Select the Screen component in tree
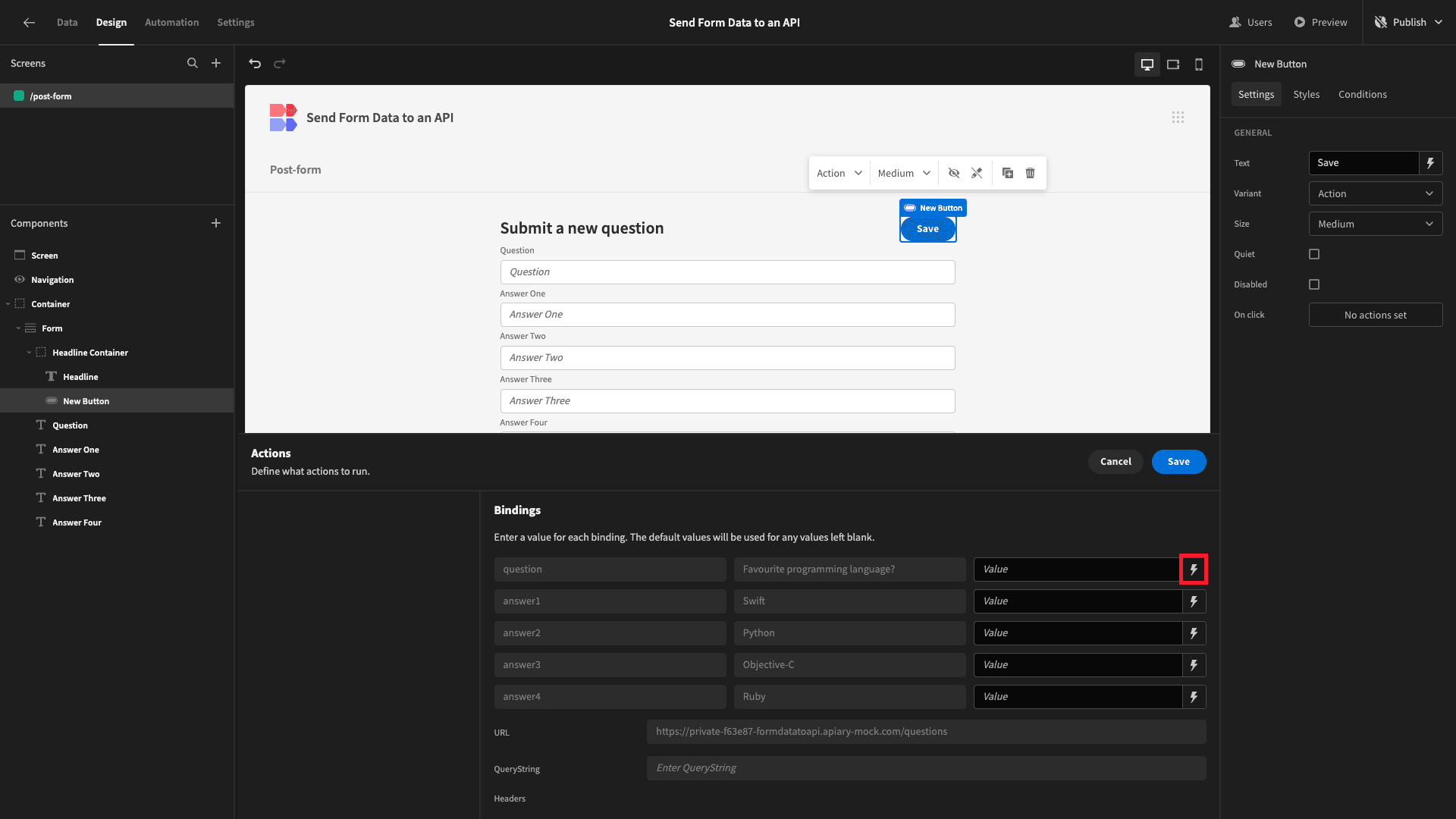The image size is (1456, 819). (x=117, y=256)
